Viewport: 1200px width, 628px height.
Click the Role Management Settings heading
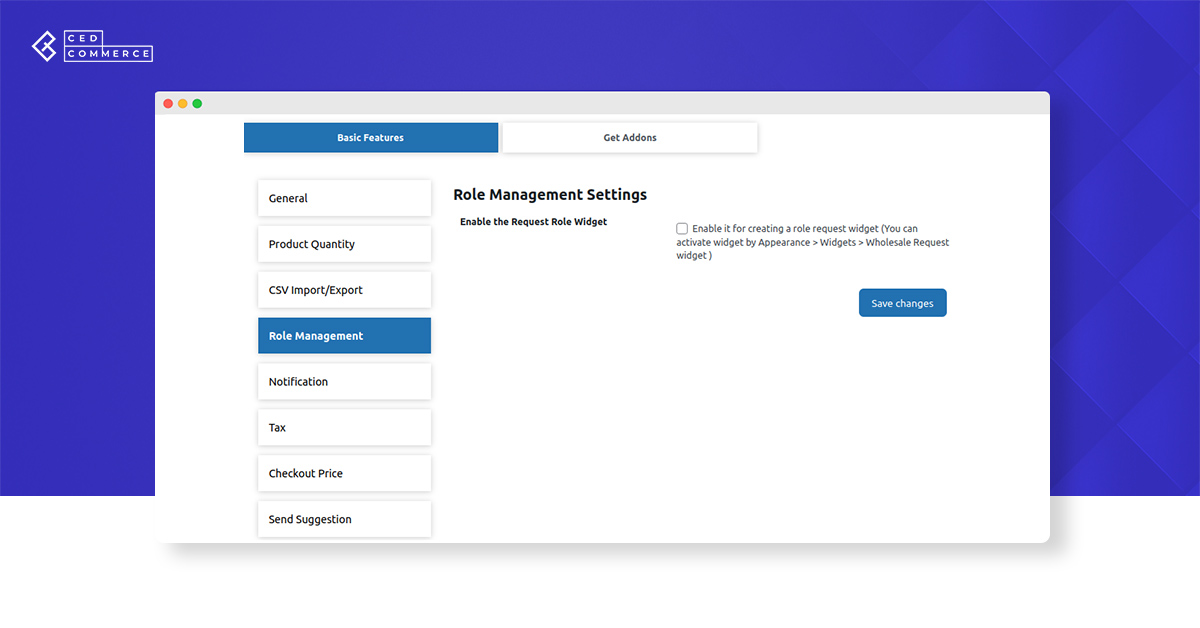pyautogui.click(x=550, y=195)
